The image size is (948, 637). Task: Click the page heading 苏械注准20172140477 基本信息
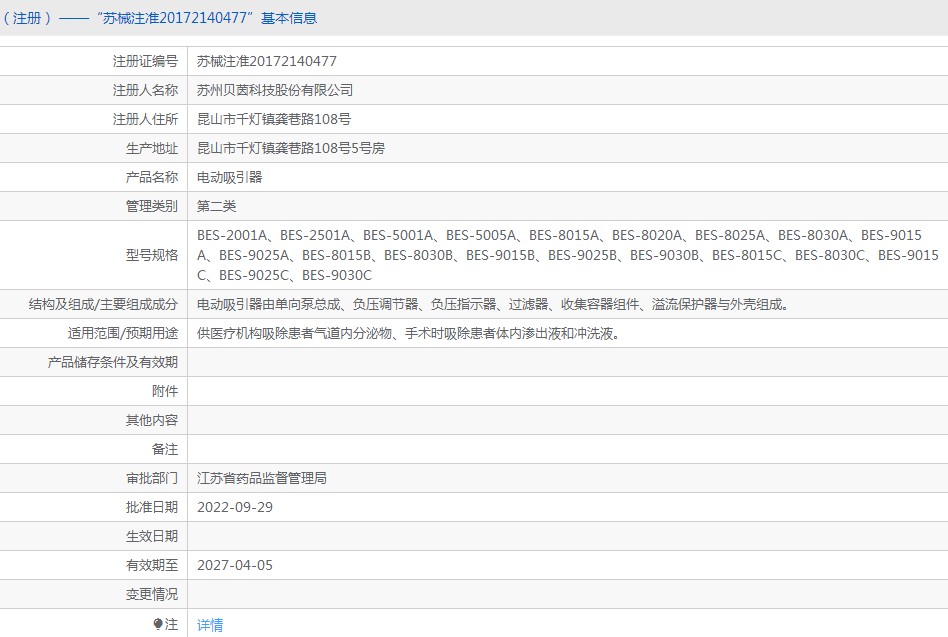(209, 18)
